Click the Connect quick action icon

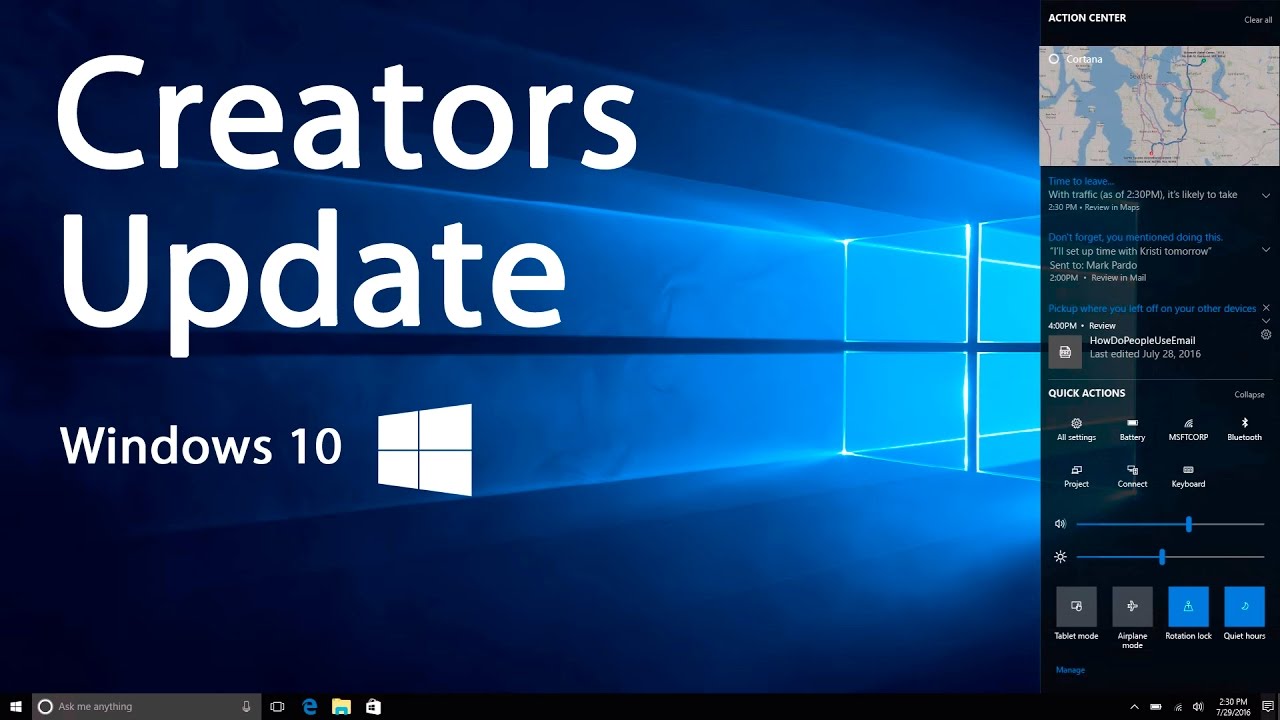pyautogui.click(x=1131, y=475)
